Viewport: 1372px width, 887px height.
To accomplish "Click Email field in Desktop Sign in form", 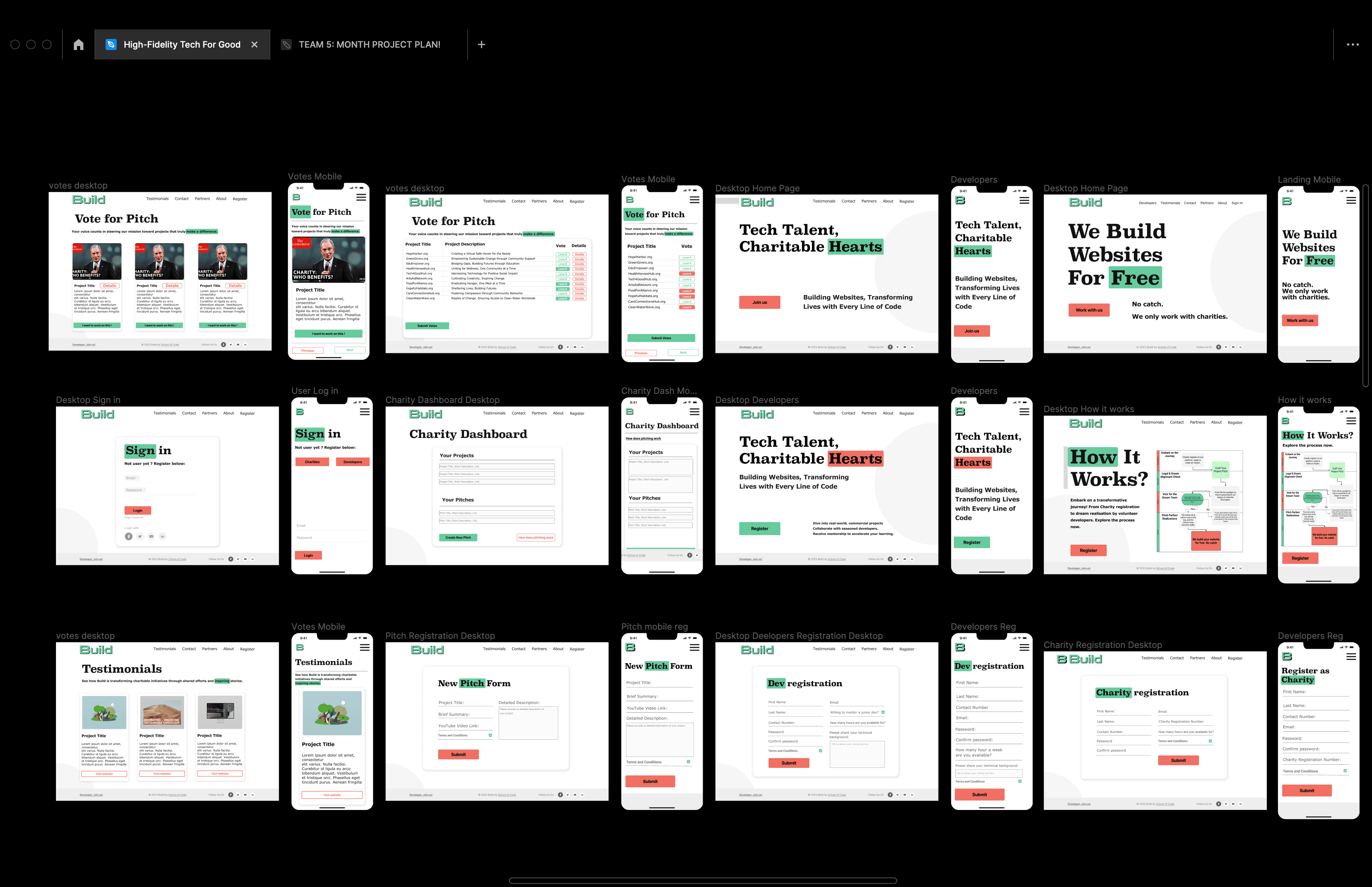I will pos(161,478).
